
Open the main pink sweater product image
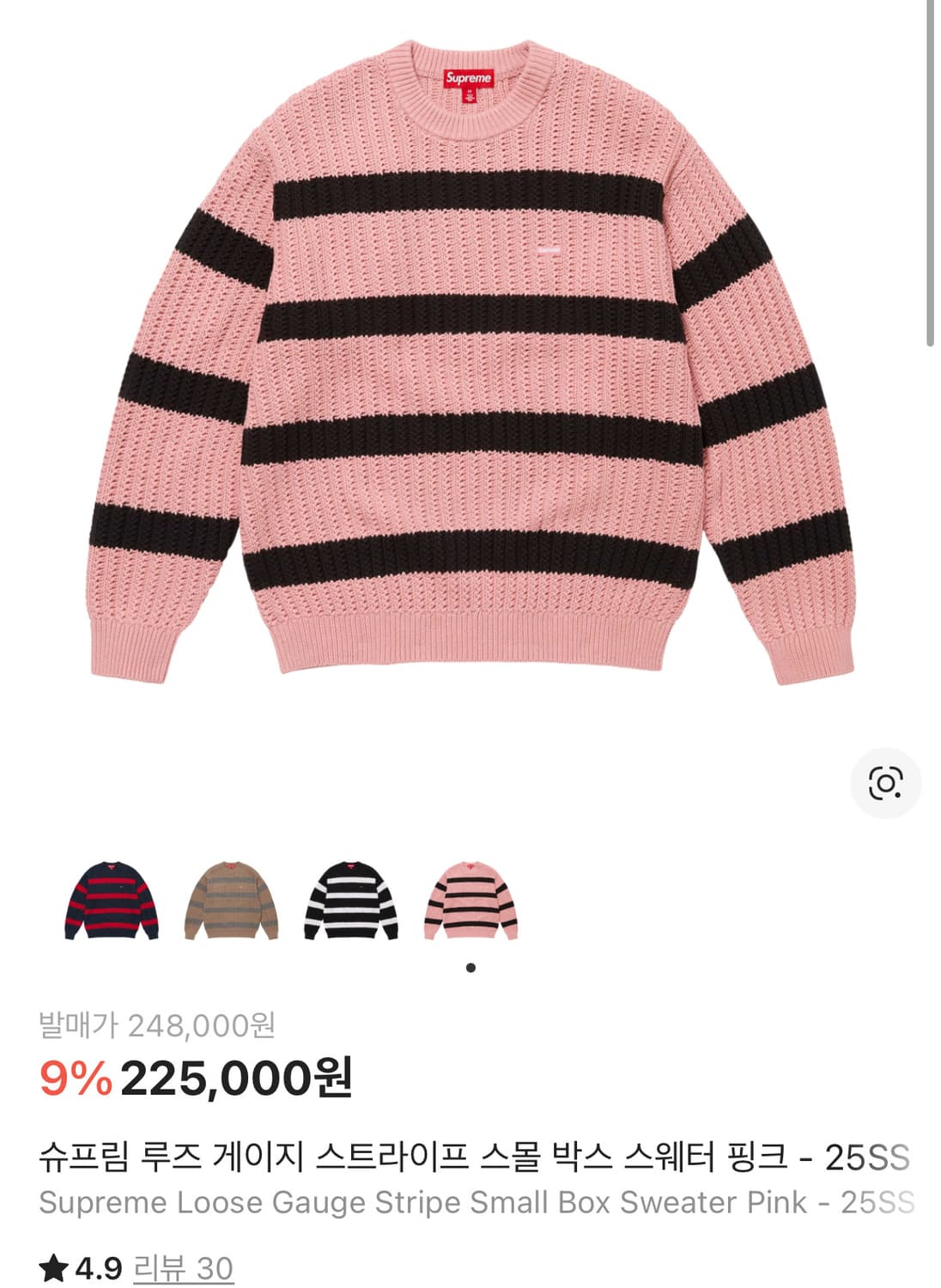pyautogui.click(x=470, y=361)
